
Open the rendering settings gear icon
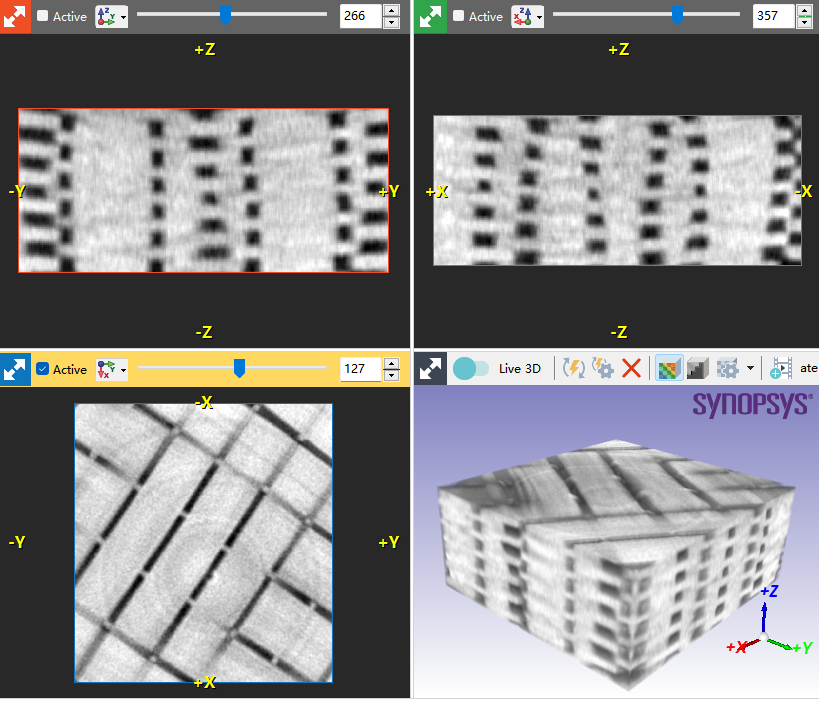[600, 367]
